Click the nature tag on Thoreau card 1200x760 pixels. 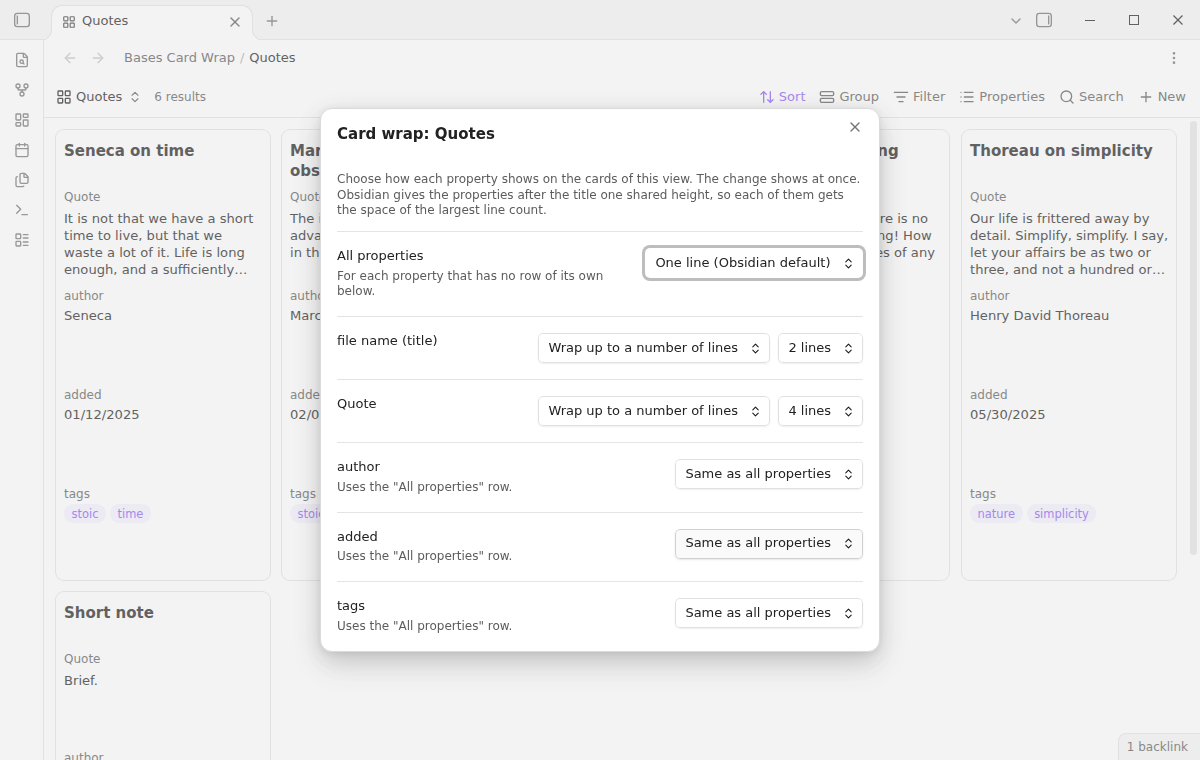click(x=996, y=514)
